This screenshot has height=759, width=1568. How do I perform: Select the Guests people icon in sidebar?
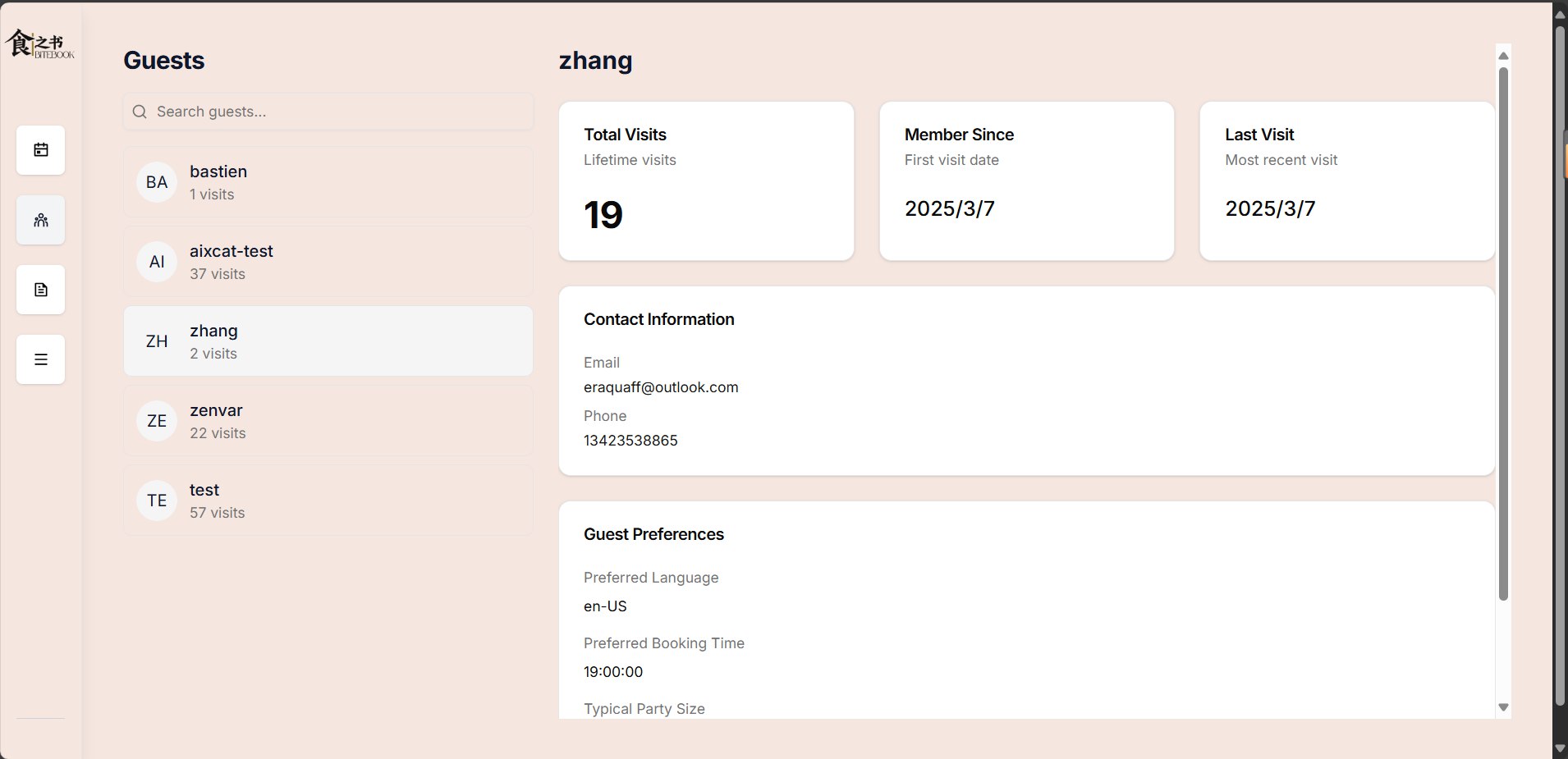tap(39, 220)
